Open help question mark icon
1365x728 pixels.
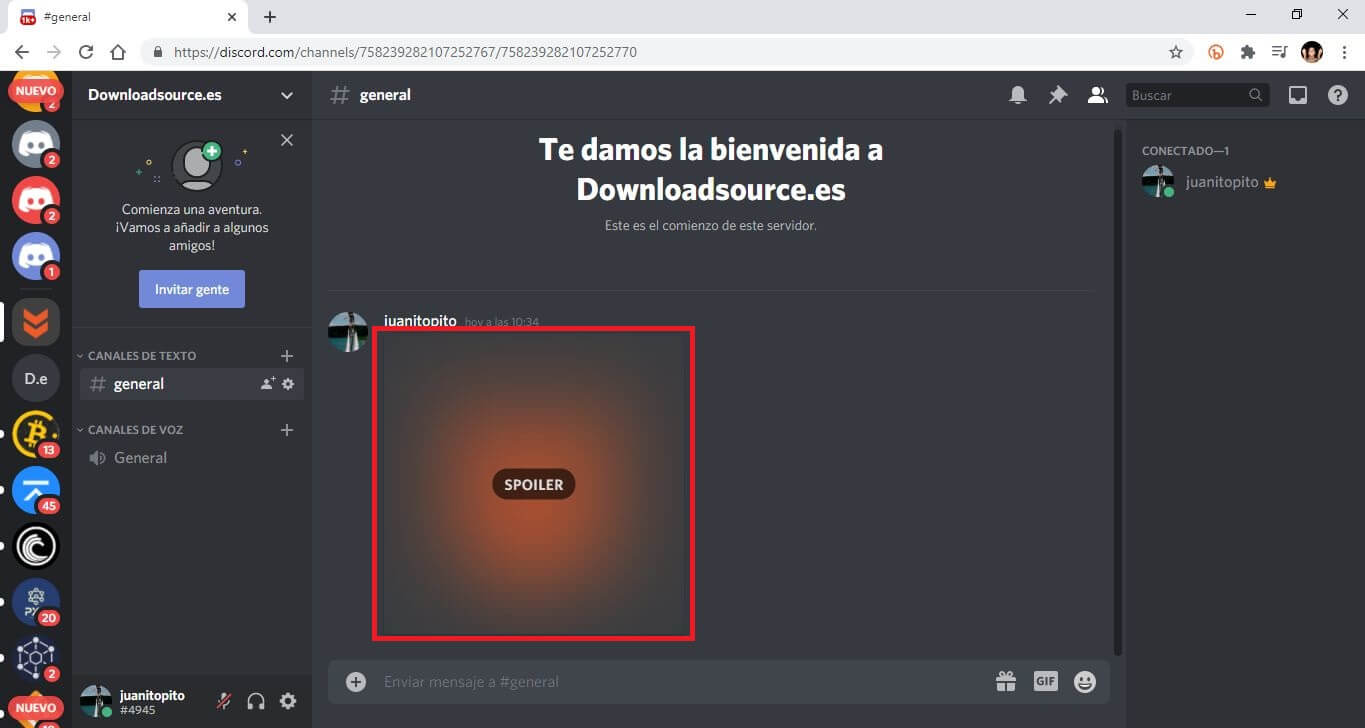(1338, 95)
